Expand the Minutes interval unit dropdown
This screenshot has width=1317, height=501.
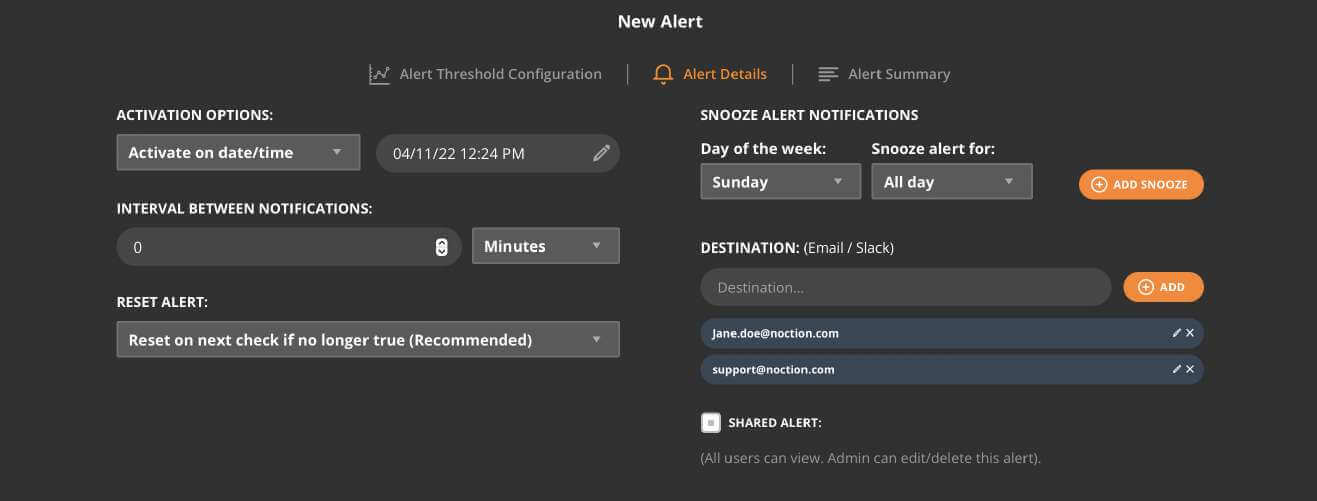[545, 246]
